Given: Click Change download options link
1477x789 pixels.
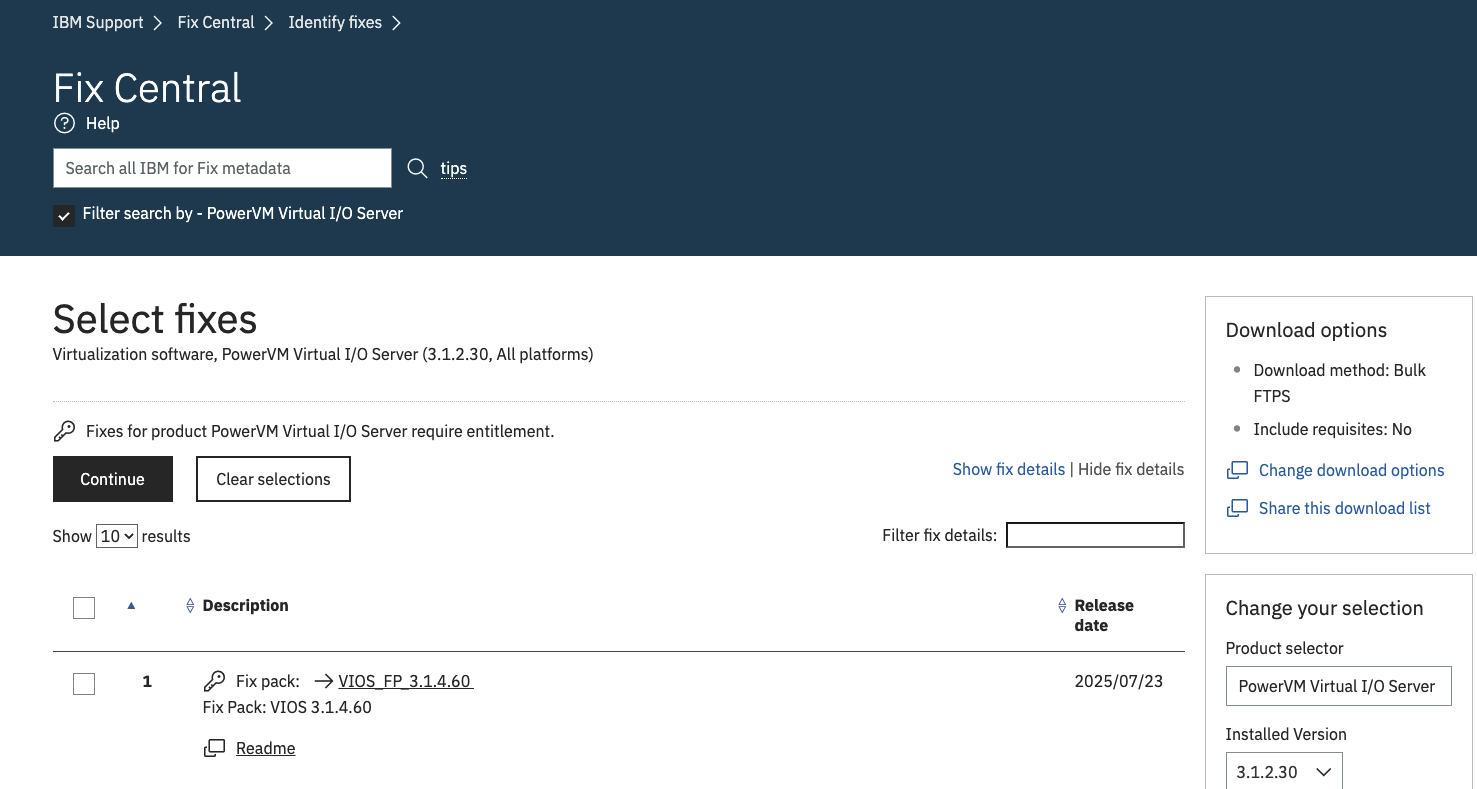Looking at the screenshot, I should point(1351,470).
